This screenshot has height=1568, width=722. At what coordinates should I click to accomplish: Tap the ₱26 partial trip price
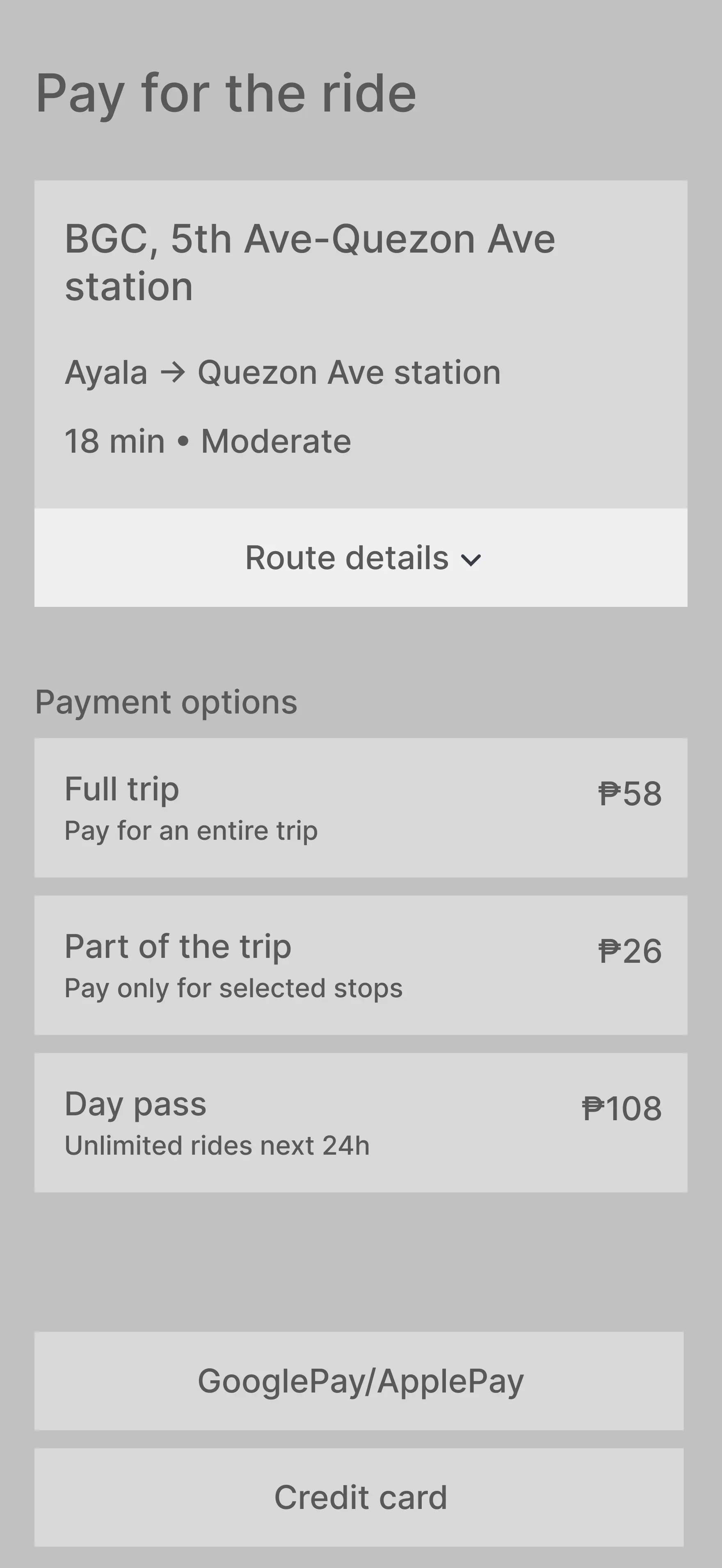pos(629,951)
